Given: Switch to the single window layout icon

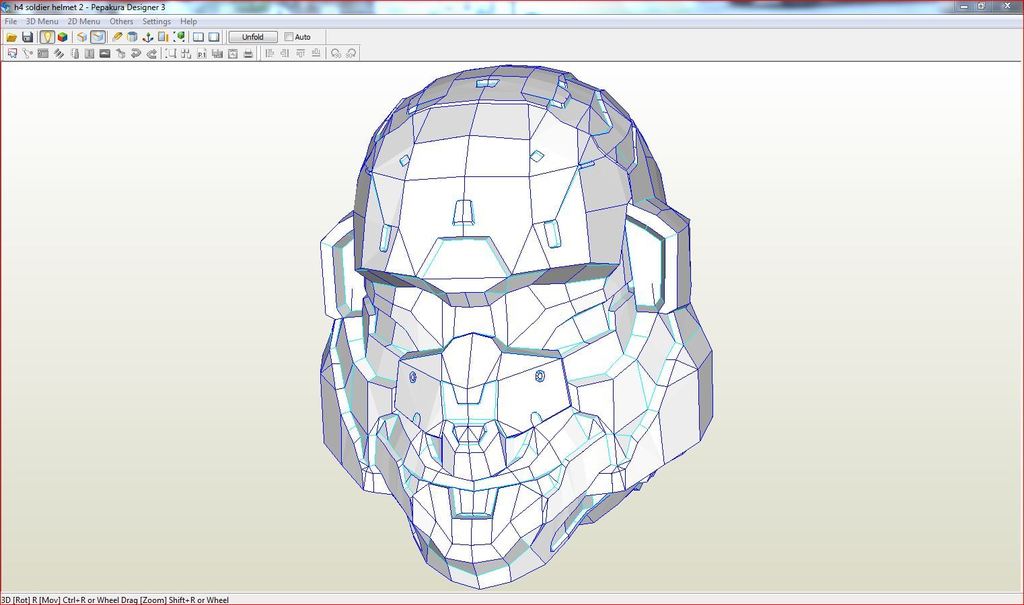Looking at the screenshot, I should 214,37.
